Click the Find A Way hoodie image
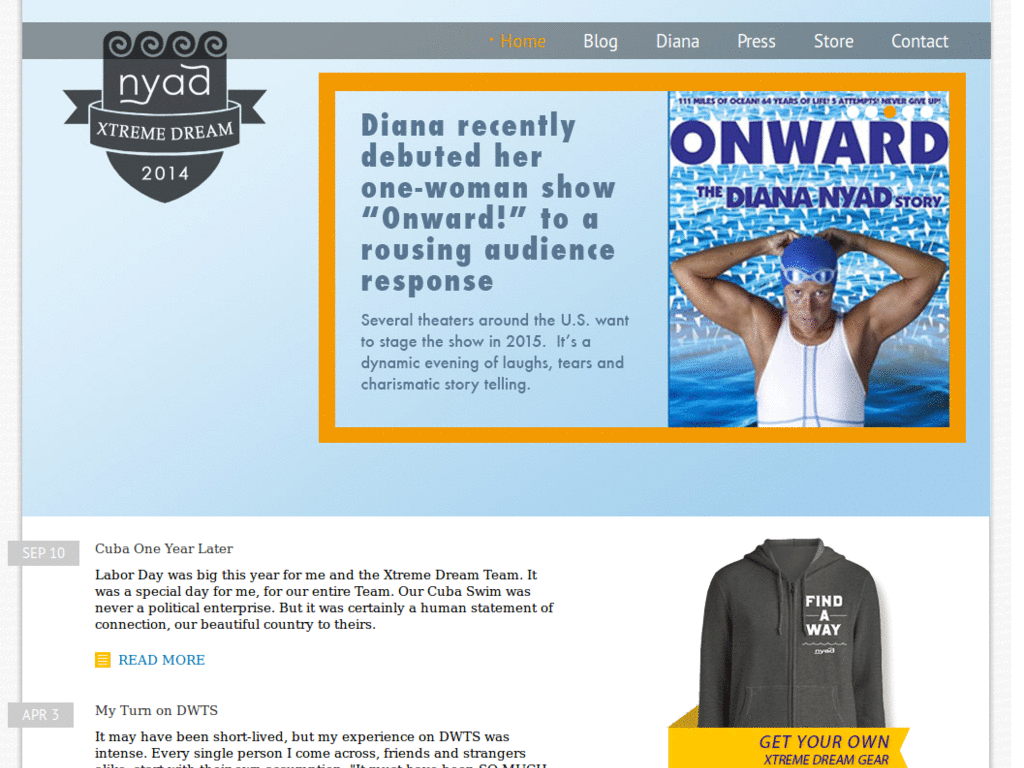 (792, 632)
